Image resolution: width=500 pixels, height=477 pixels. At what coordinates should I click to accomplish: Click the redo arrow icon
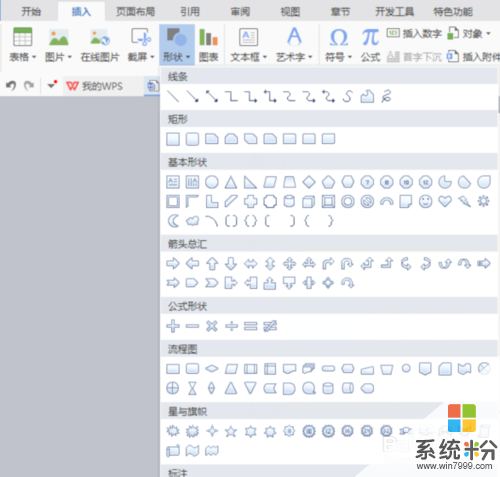(x=29, y=86)
